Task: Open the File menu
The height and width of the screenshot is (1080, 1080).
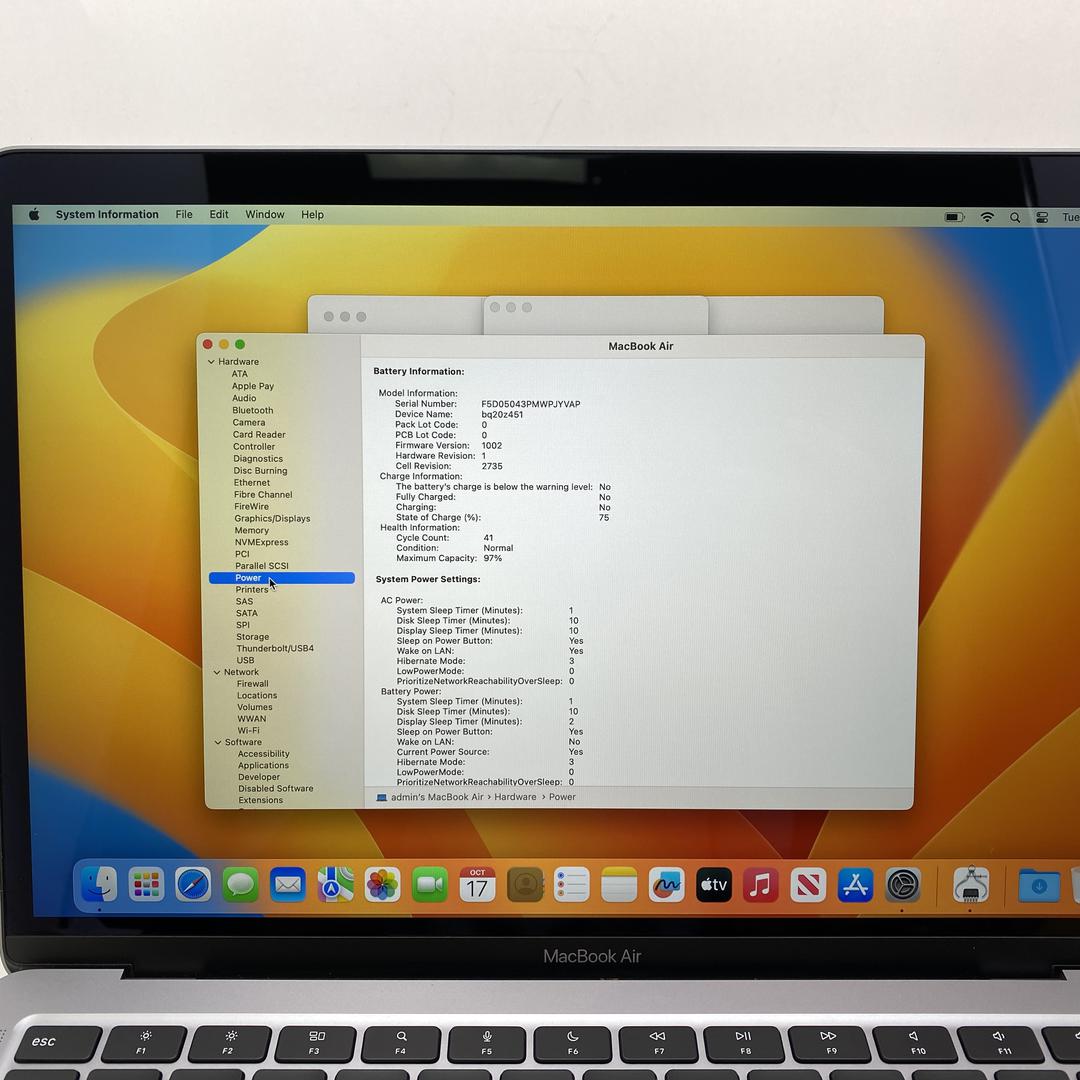Action: click(184, 214)
